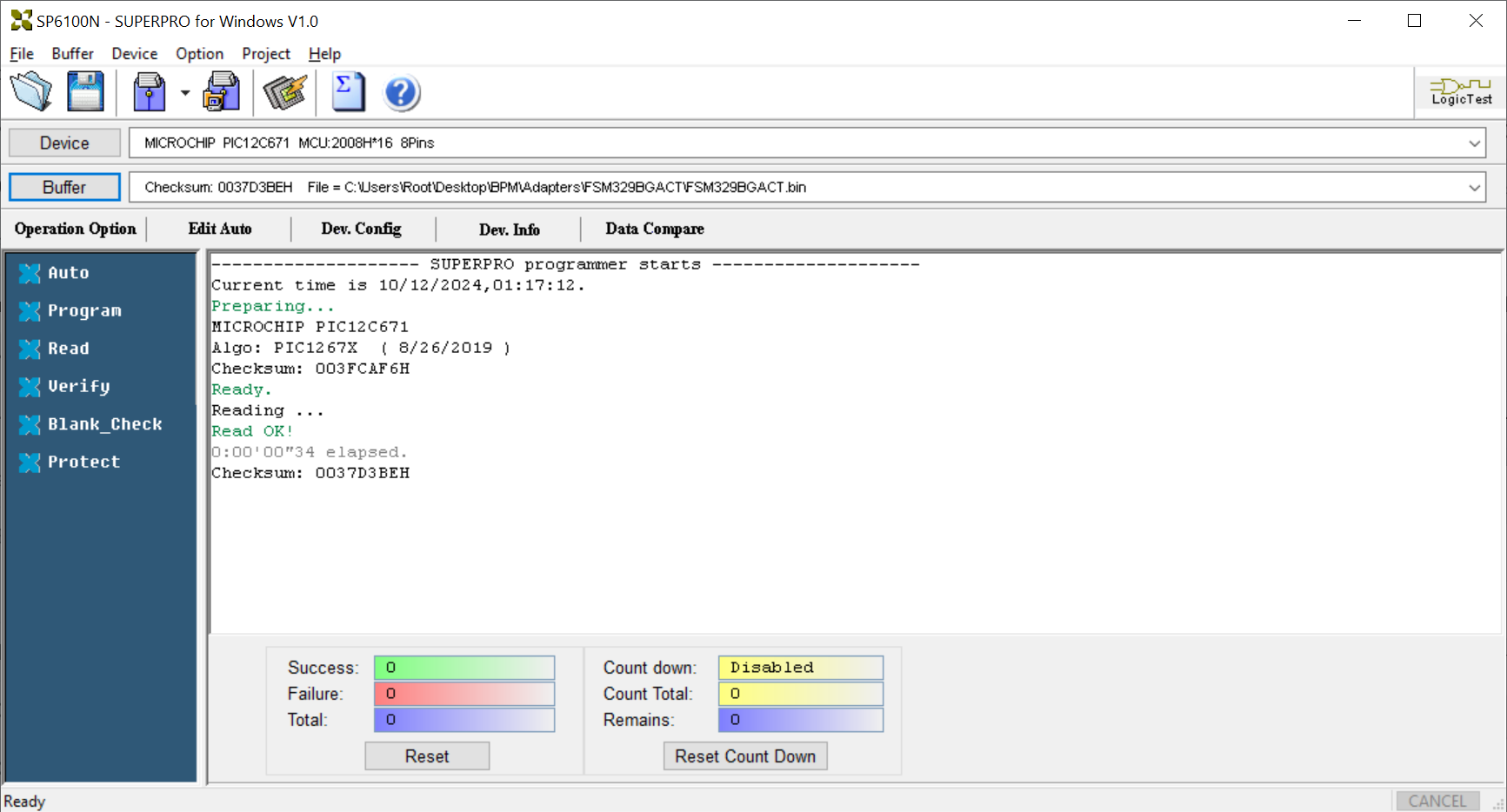Click the blue question mark help icon
The image size is (1507, 812).
click(x=402, y=93)
